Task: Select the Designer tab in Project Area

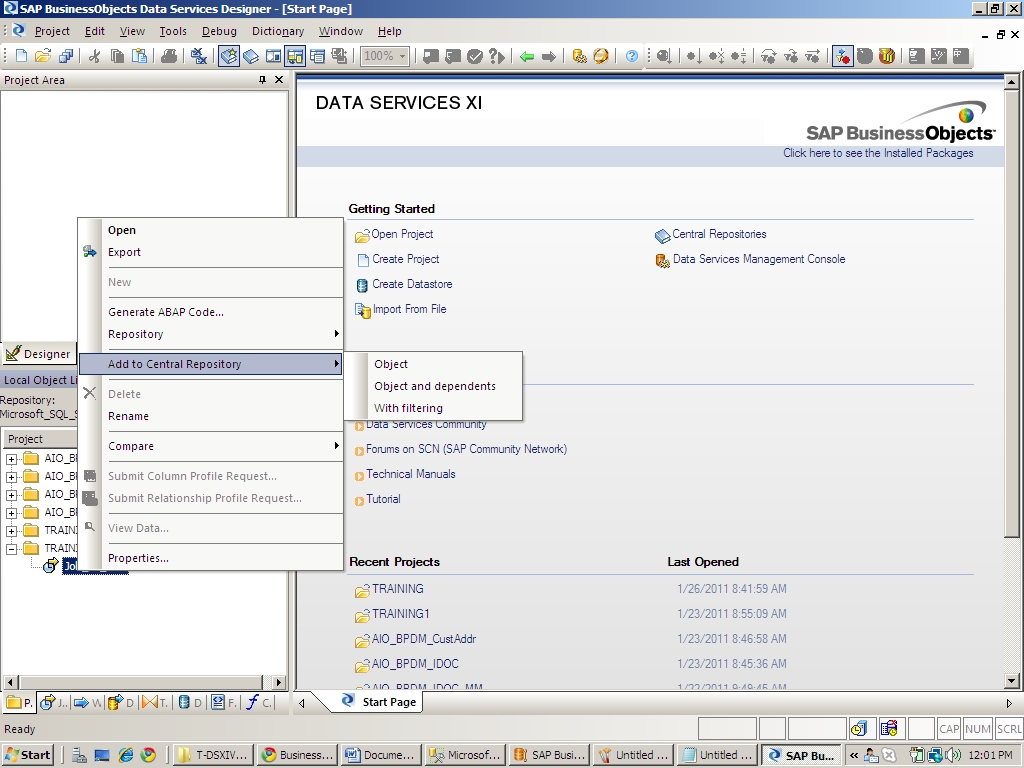Action: (39, 354)
